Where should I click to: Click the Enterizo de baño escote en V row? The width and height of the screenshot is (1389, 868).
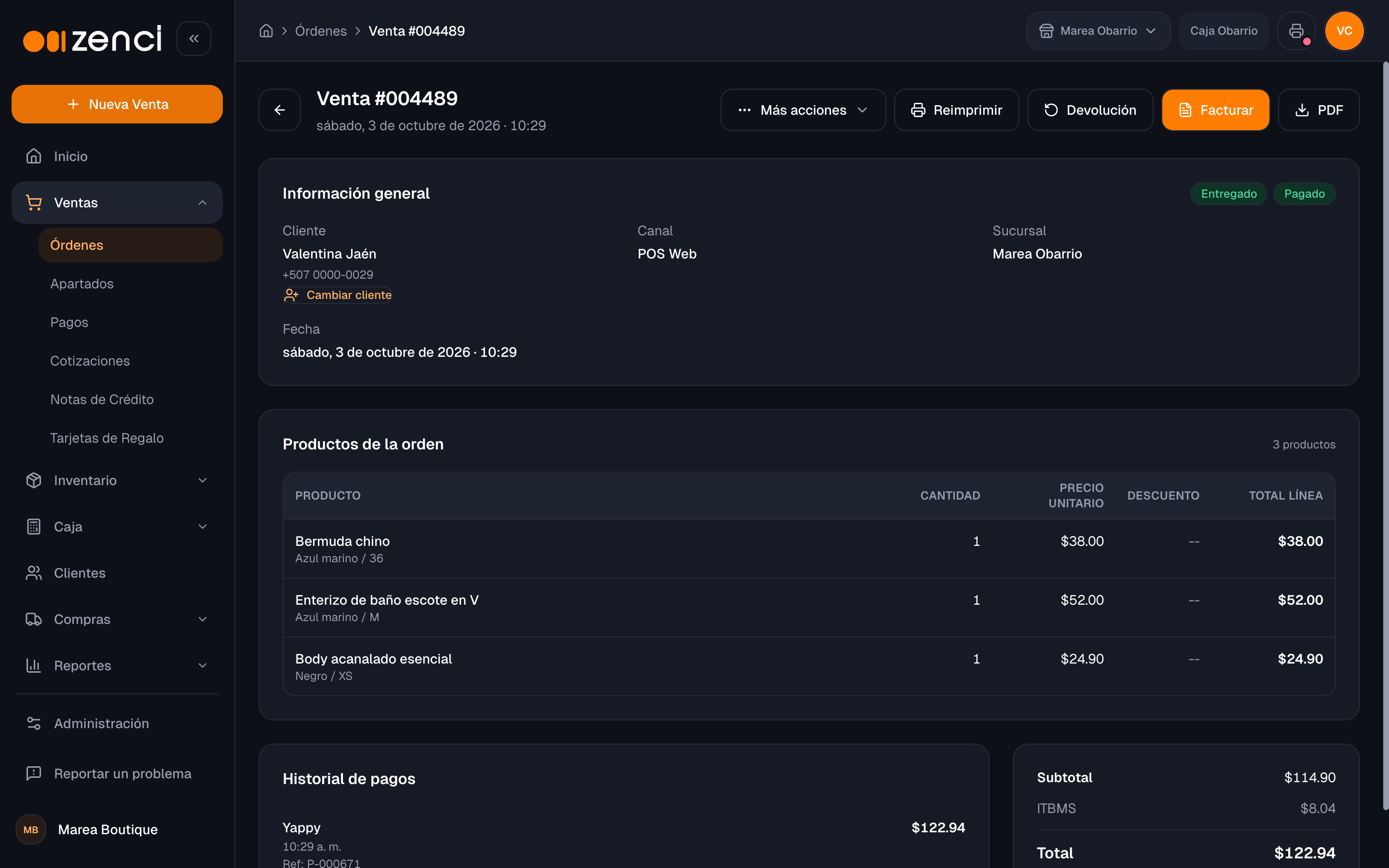pos(809,608)
